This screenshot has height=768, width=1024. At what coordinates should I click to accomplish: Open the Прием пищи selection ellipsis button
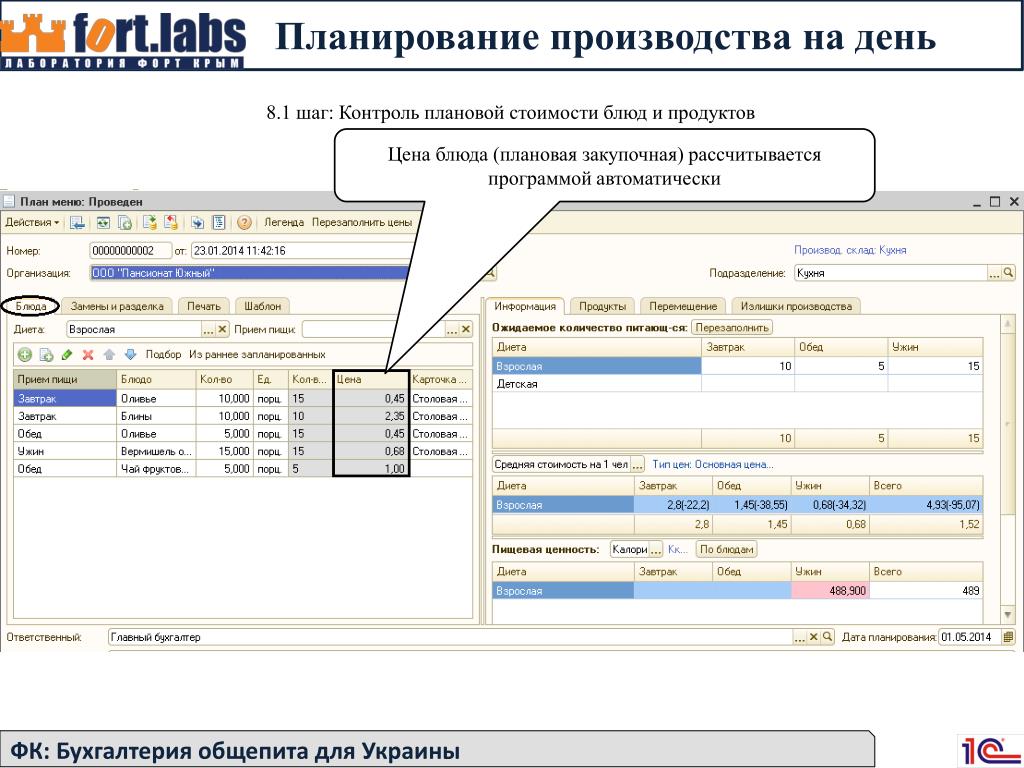tap(452, 330)
